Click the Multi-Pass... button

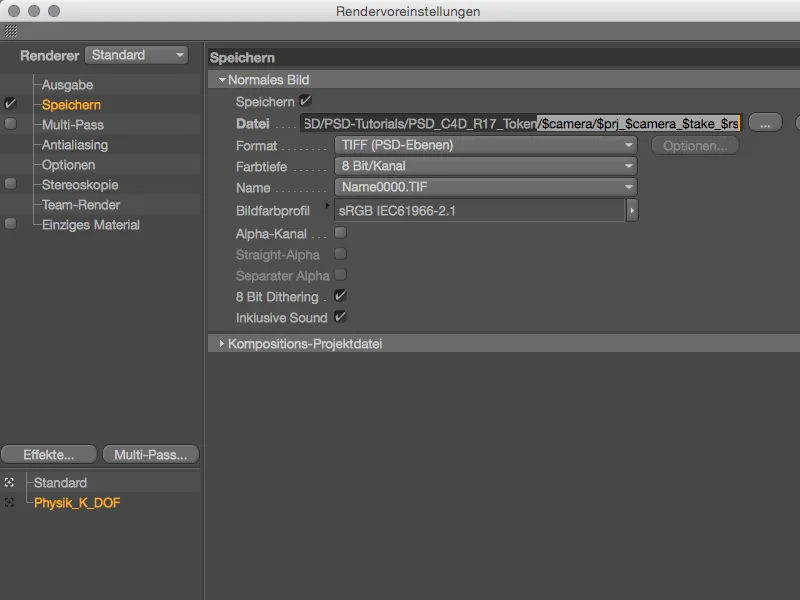[151, 455]
